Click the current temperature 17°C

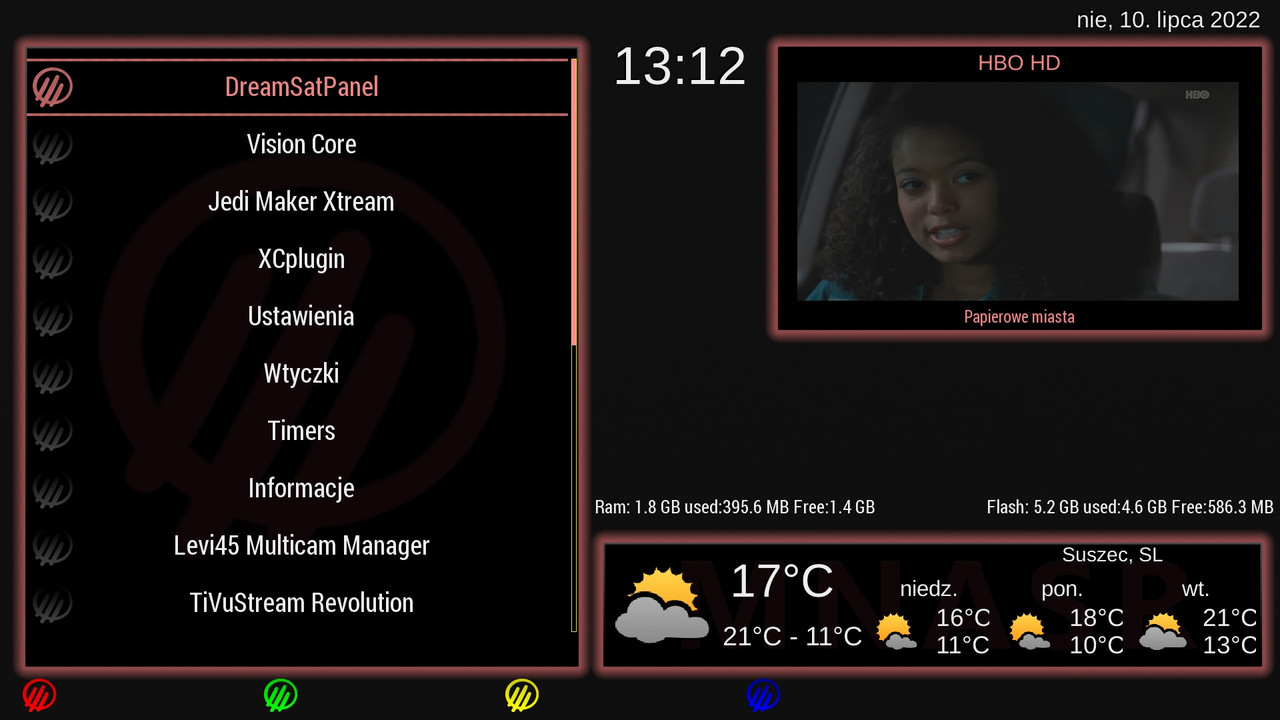[782, 581]
